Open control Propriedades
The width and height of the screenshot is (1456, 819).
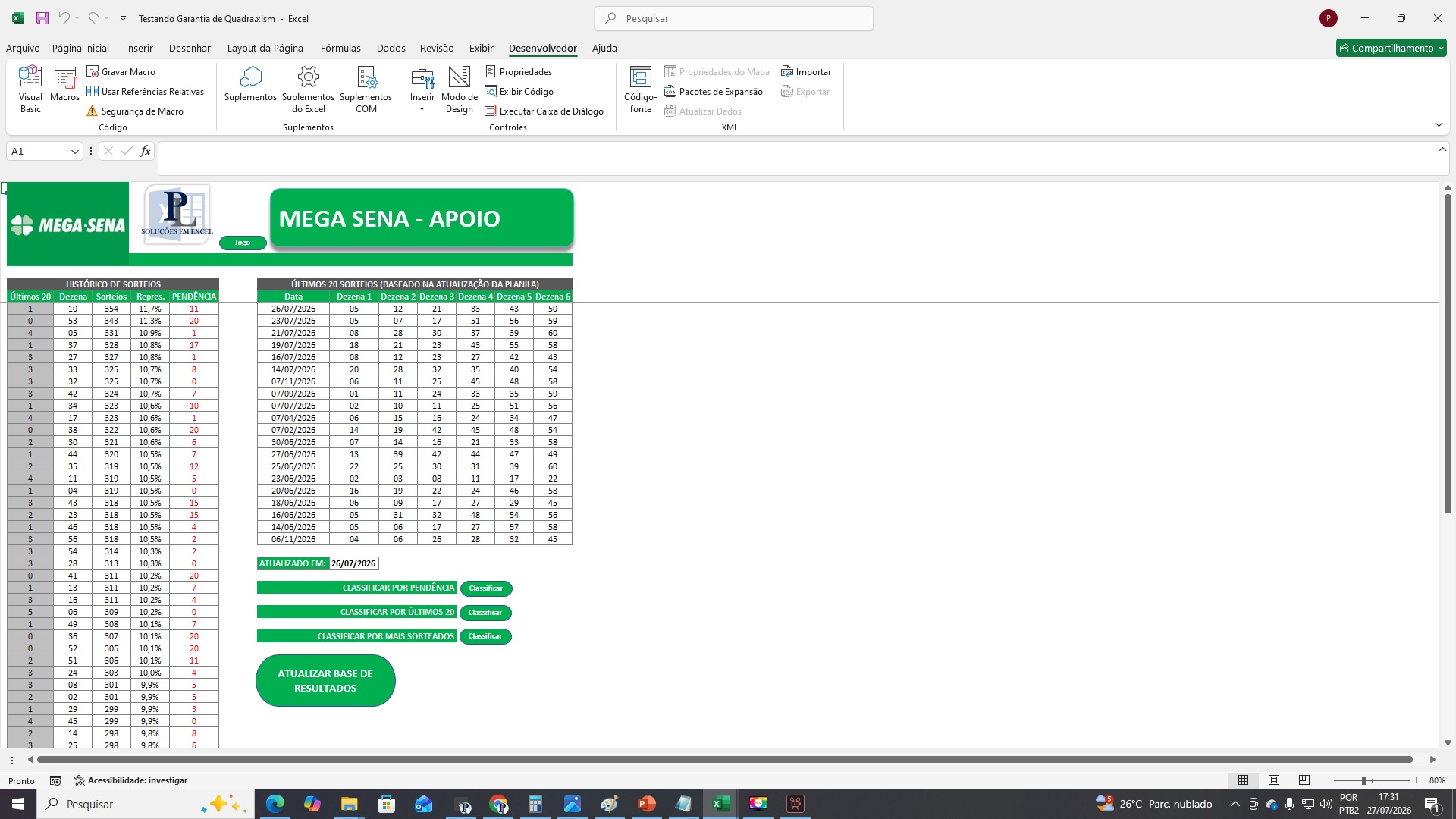[519, 71]
